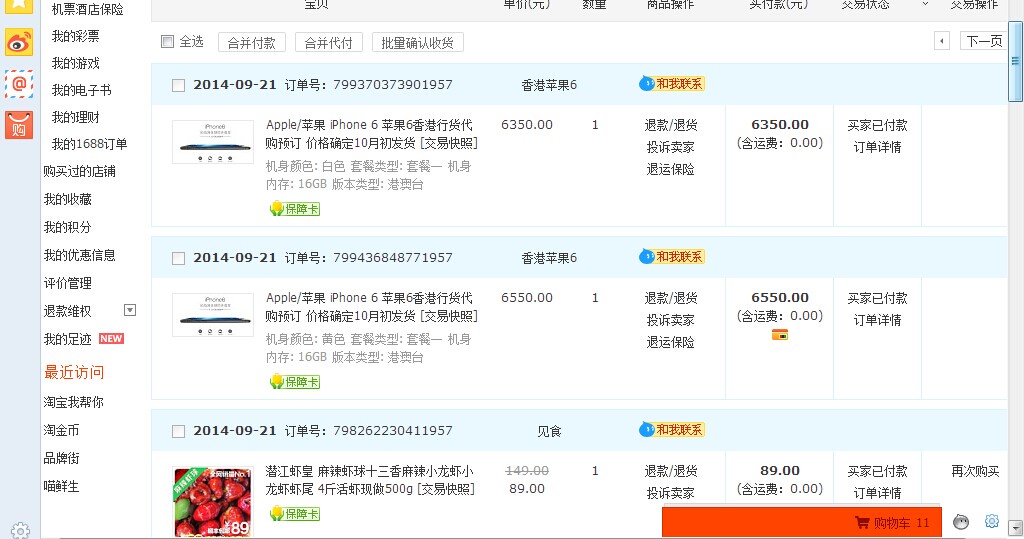Viewport: 1024px width, 539px height.
Task: Open 订单详情 for 89.00 crayfish order
Action: [877, 493]
